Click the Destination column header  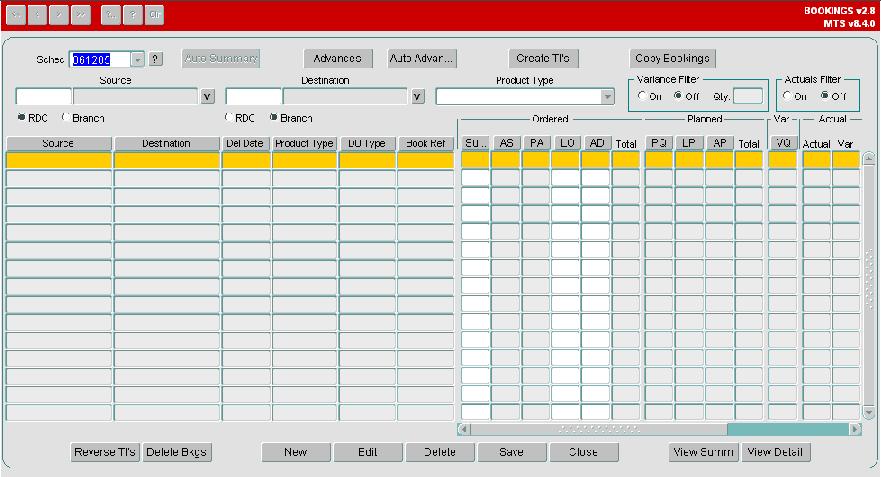point(167,143)
